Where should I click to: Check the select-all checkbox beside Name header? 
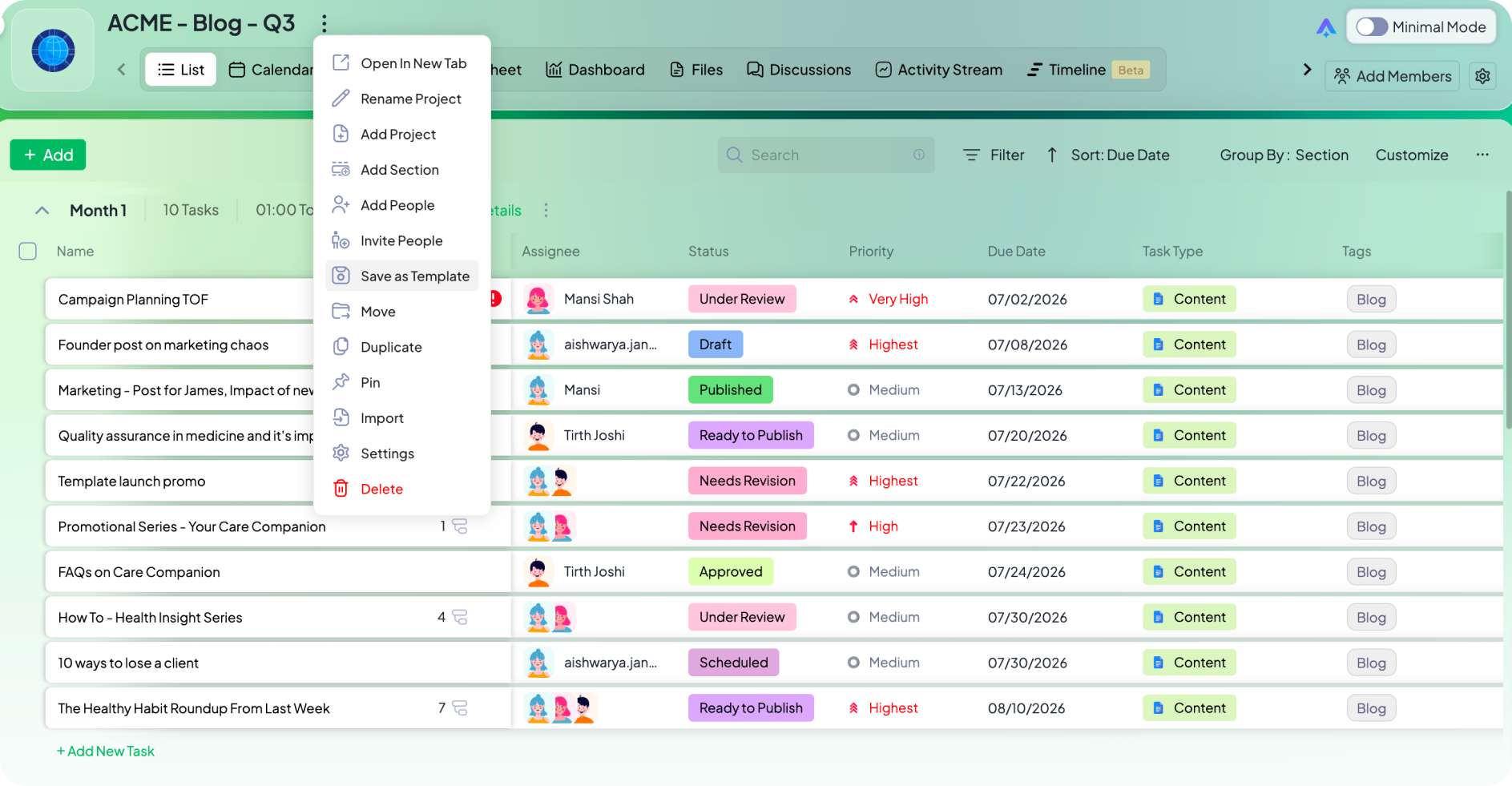[28, 252]
